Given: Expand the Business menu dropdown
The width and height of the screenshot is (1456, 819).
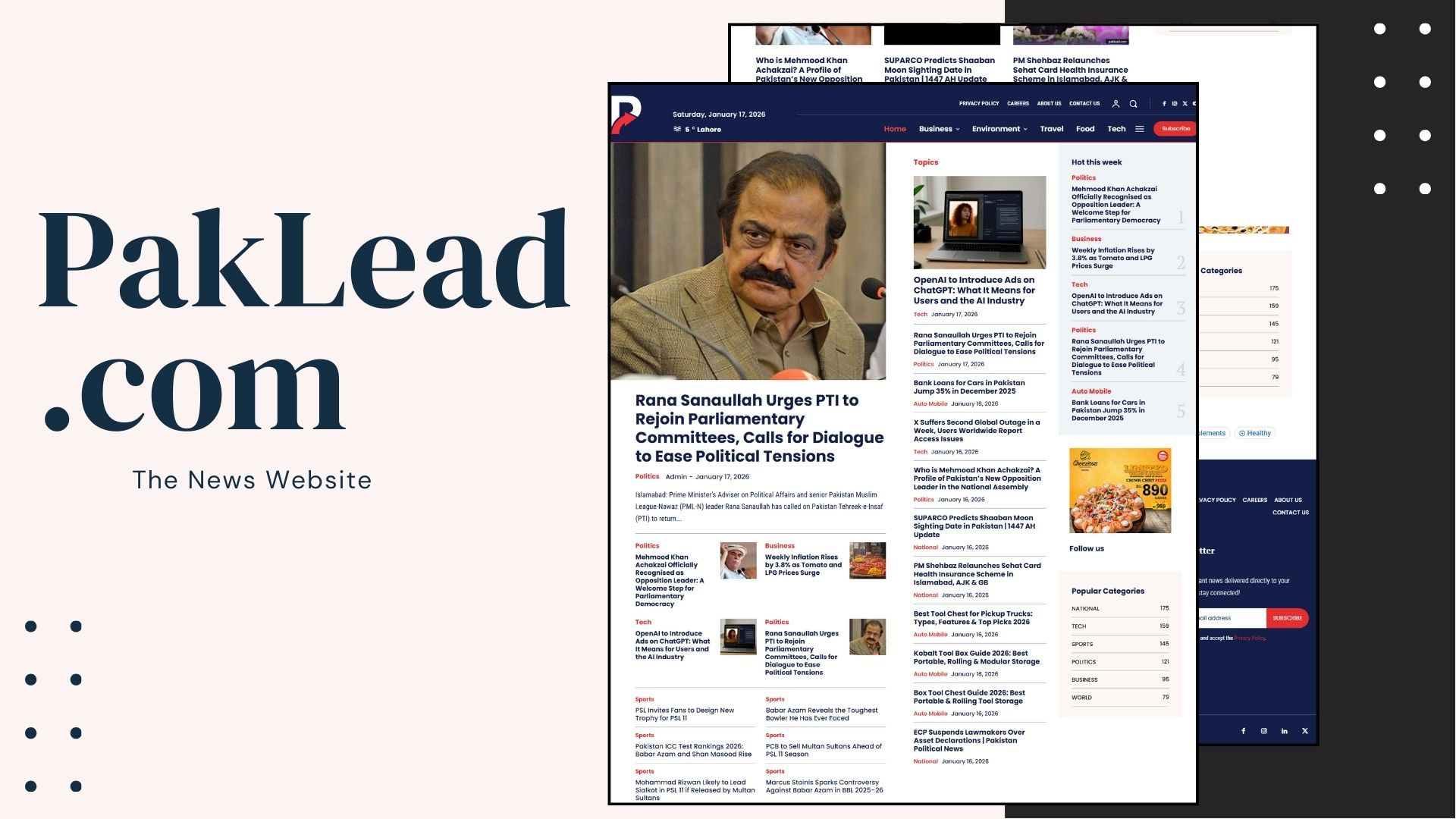Looking at the screenshot, I should click(939, 129).
